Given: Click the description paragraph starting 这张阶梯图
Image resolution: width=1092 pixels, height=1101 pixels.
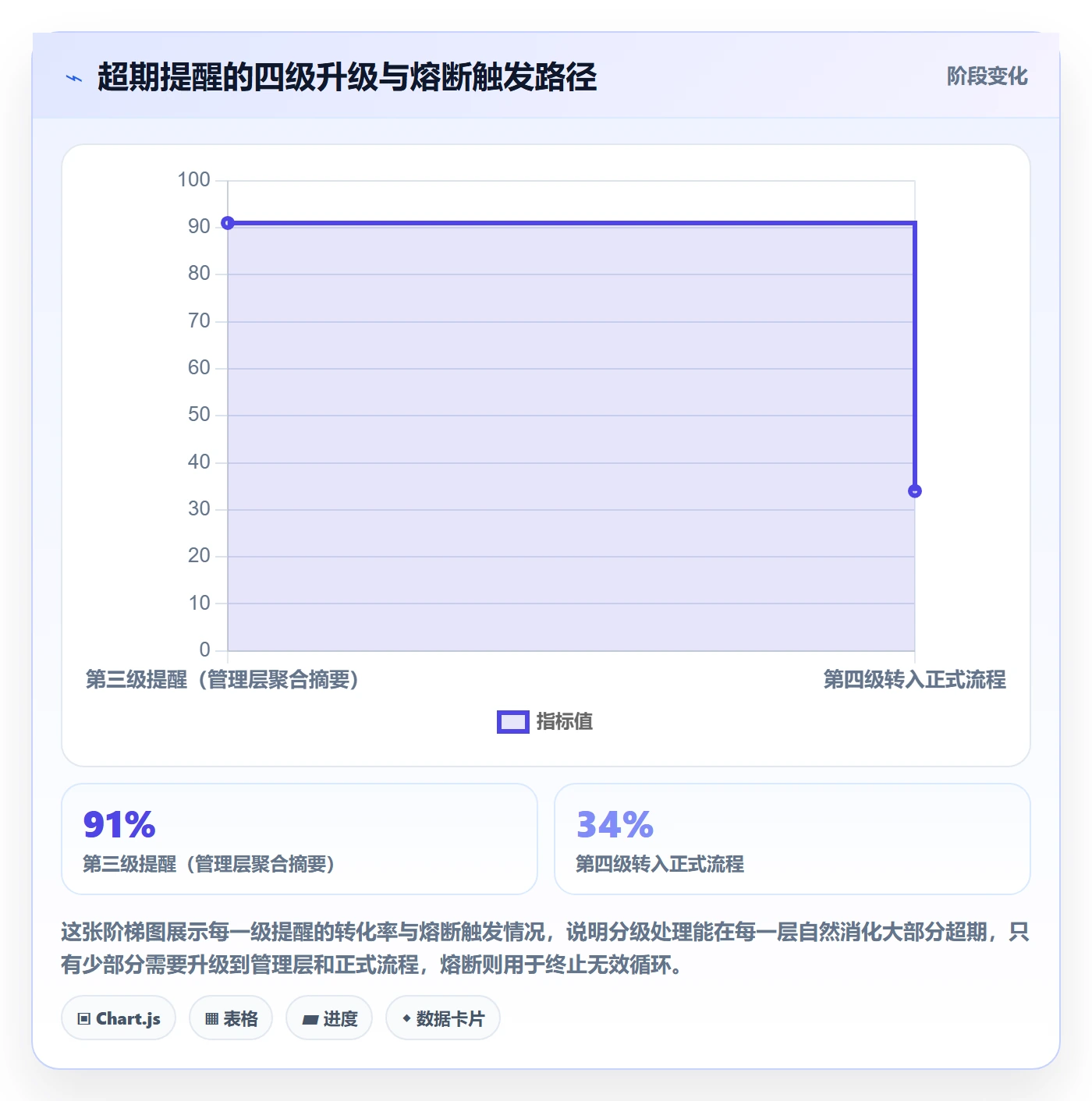Looking at the screenshot, I should (546, 948).
